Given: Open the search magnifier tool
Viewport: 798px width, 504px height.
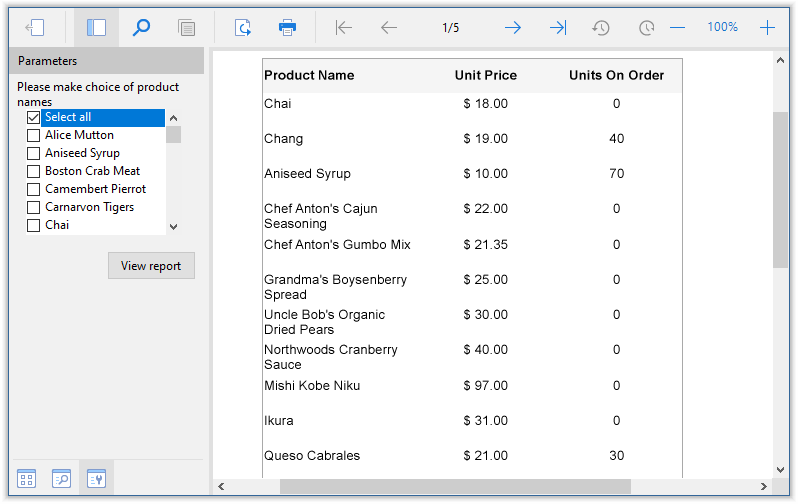Looking at the screenshot, I should [141, 27].
